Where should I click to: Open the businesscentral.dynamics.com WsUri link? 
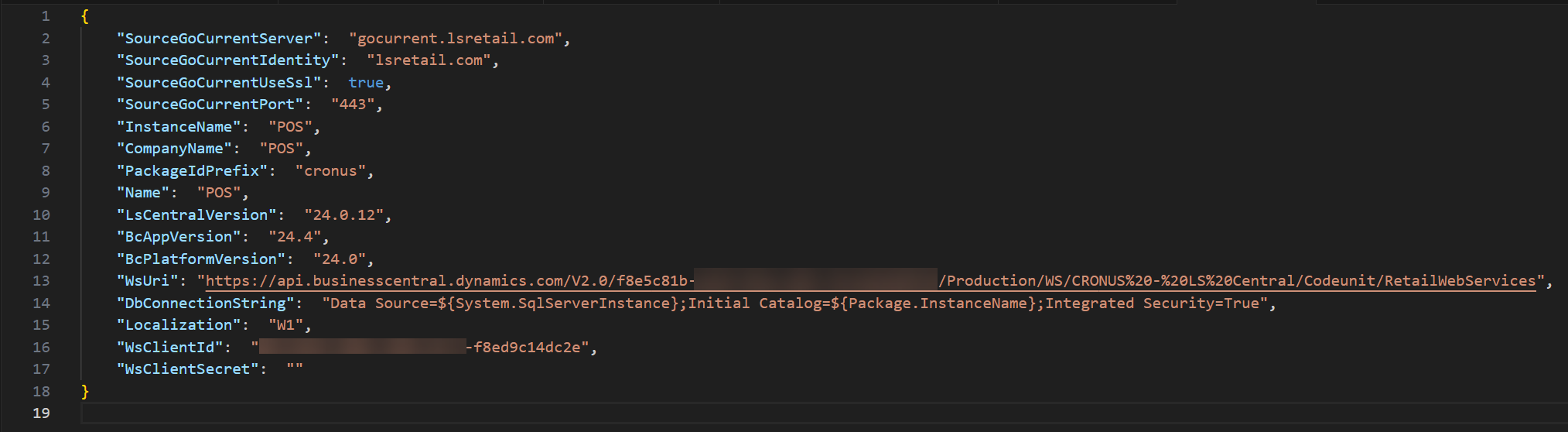point(449,281)
